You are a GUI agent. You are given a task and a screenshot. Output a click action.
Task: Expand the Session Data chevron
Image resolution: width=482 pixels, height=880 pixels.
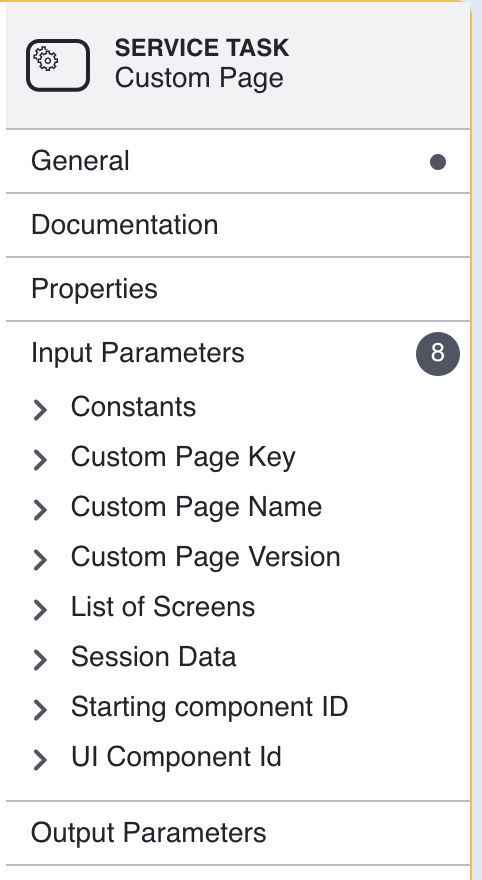(x=40, y=659)
